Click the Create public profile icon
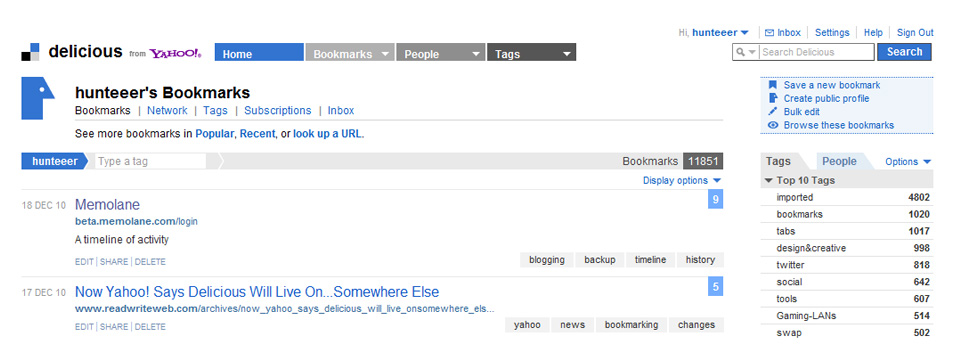The height and width of the screenshot is (360, 960). (773, 98)
